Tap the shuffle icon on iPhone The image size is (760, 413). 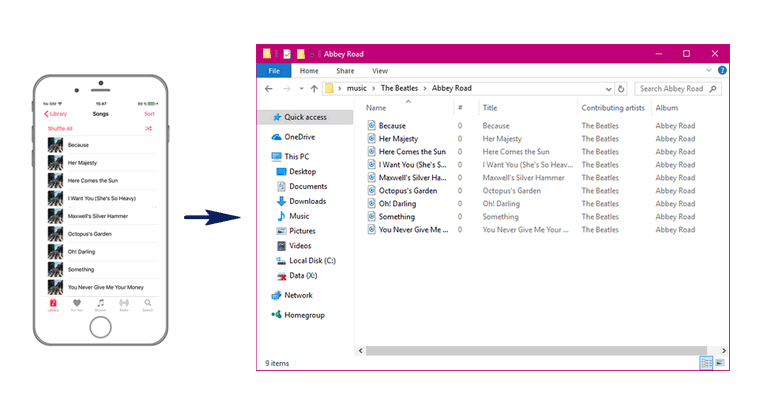[148, 128]
